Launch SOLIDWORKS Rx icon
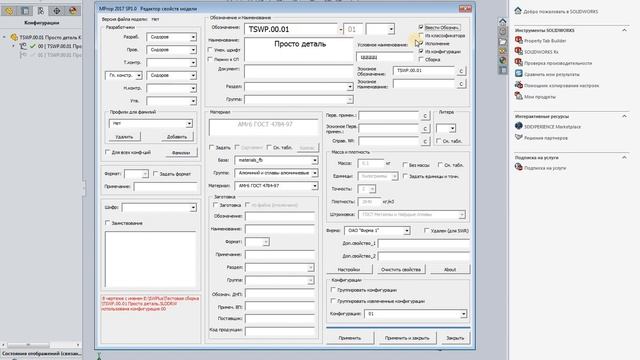640x360 pixels. pos(519,51)
